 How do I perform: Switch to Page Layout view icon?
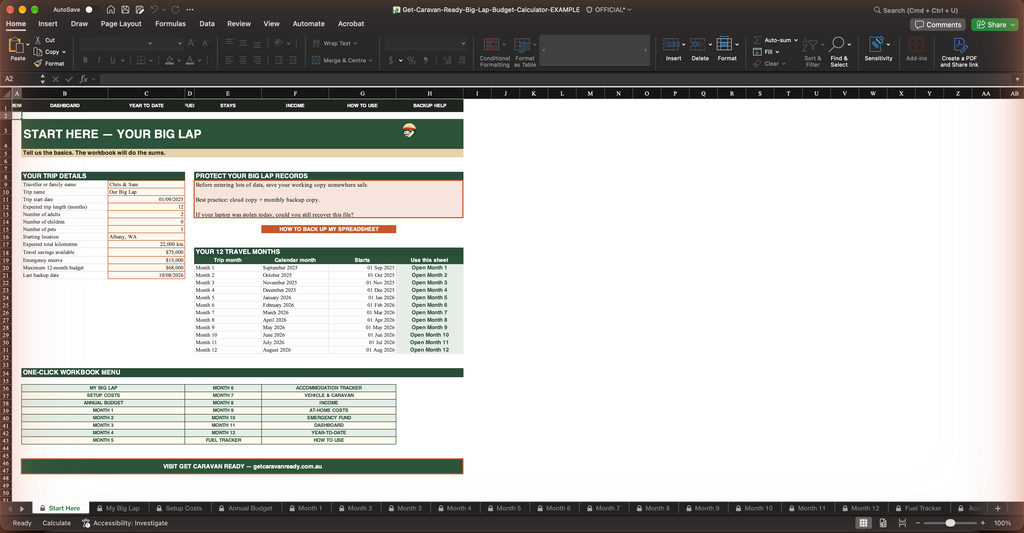coord(883,523)
